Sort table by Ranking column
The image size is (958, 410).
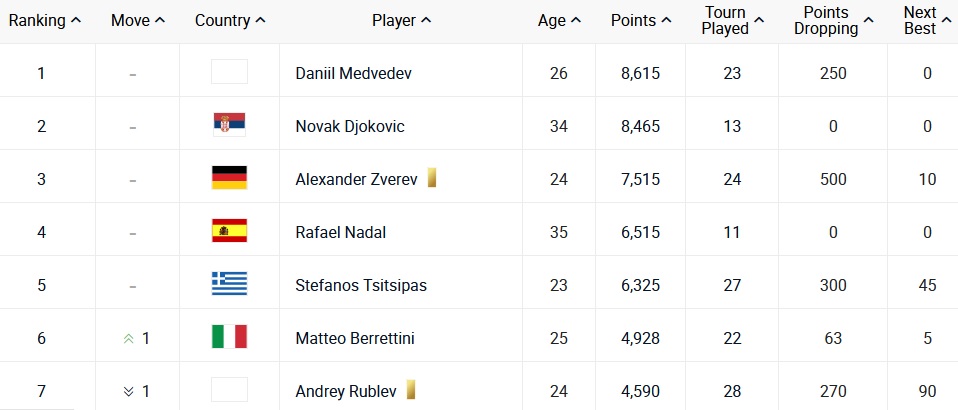45,21
